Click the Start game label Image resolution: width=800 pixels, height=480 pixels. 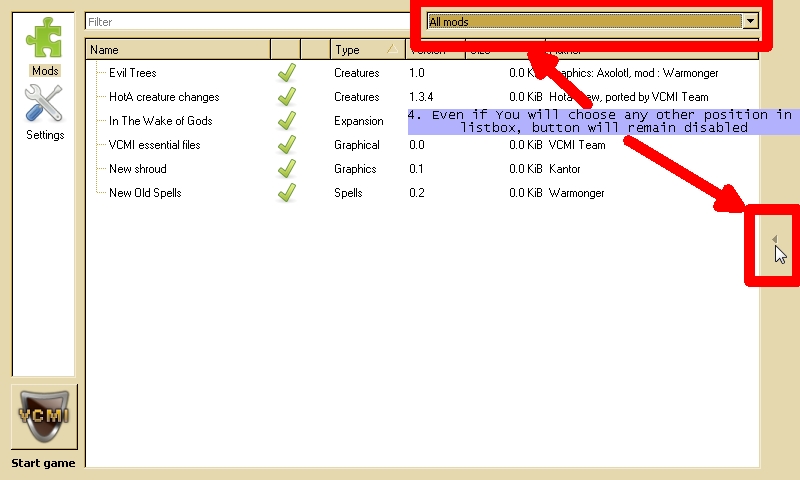click(x=44, y=463)
